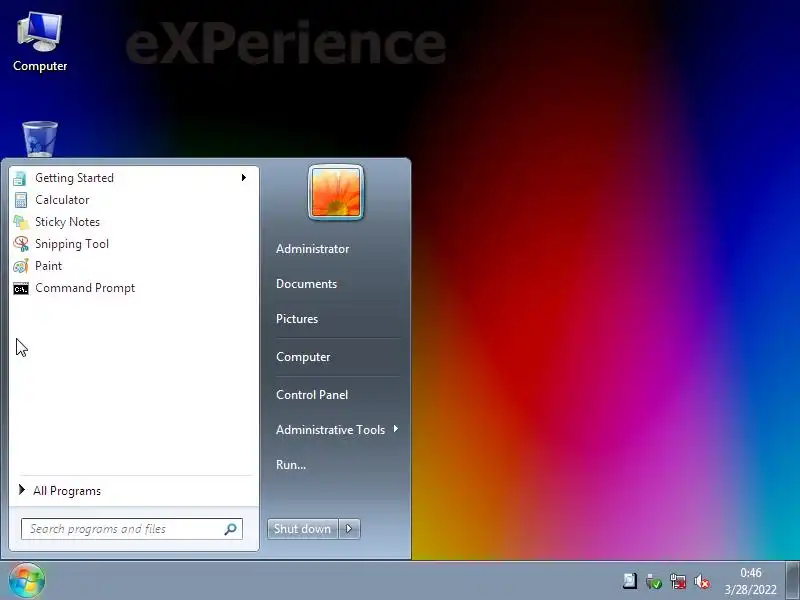
Task: Expand the Getting Started submenu arrow
Action: point(244,178)
